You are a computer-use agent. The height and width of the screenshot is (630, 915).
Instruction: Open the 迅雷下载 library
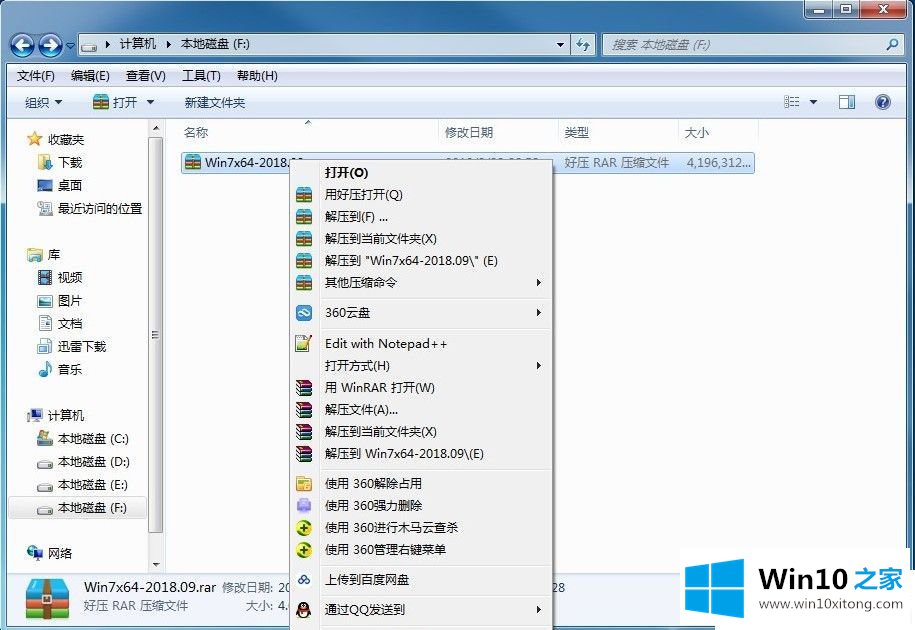(x=72, y=346)
